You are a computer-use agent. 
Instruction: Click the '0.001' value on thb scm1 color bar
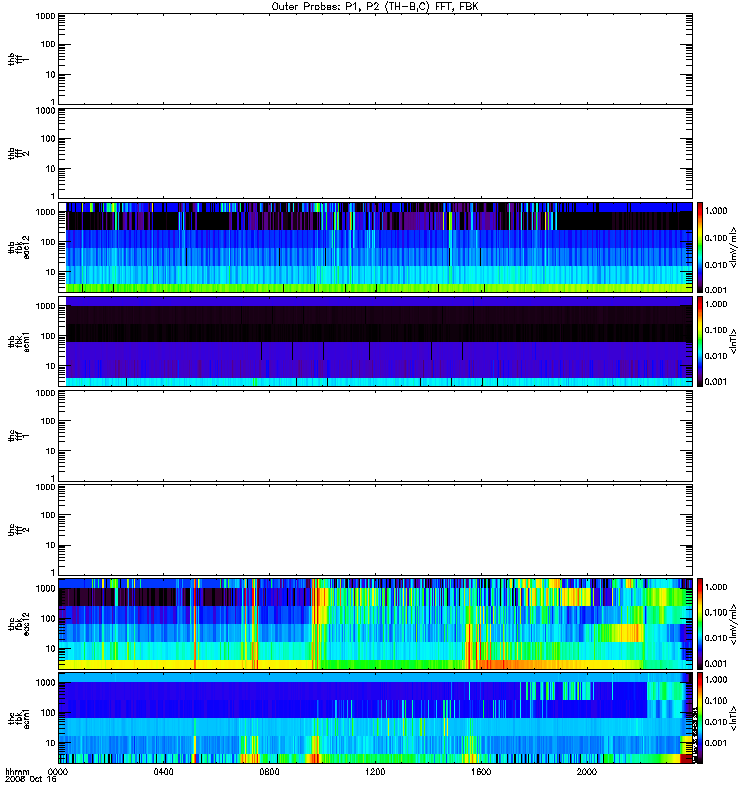[x=716, y=382]
